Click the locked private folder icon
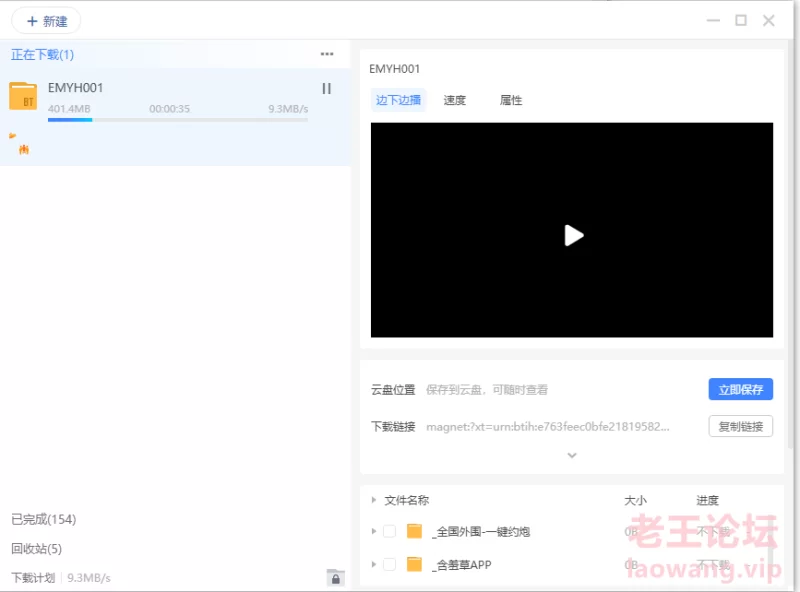 [336, 577]
